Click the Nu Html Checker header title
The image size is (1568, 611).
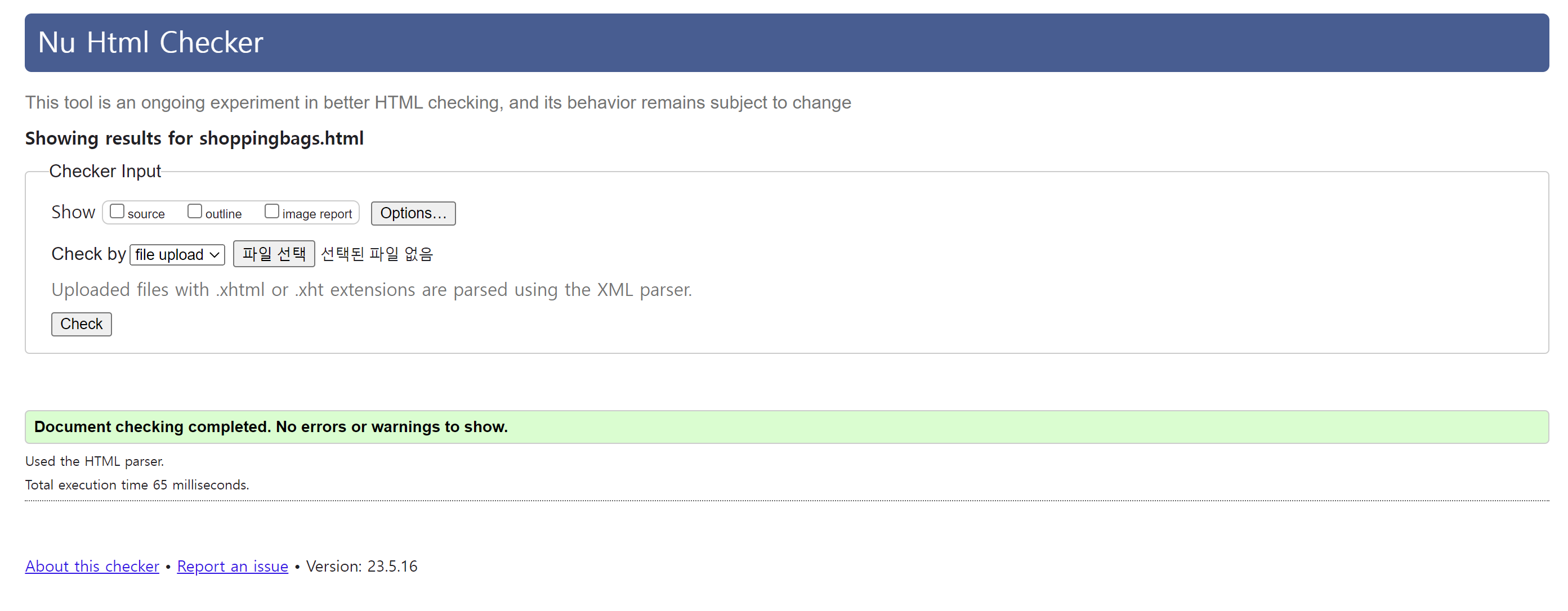coord(150,43)
